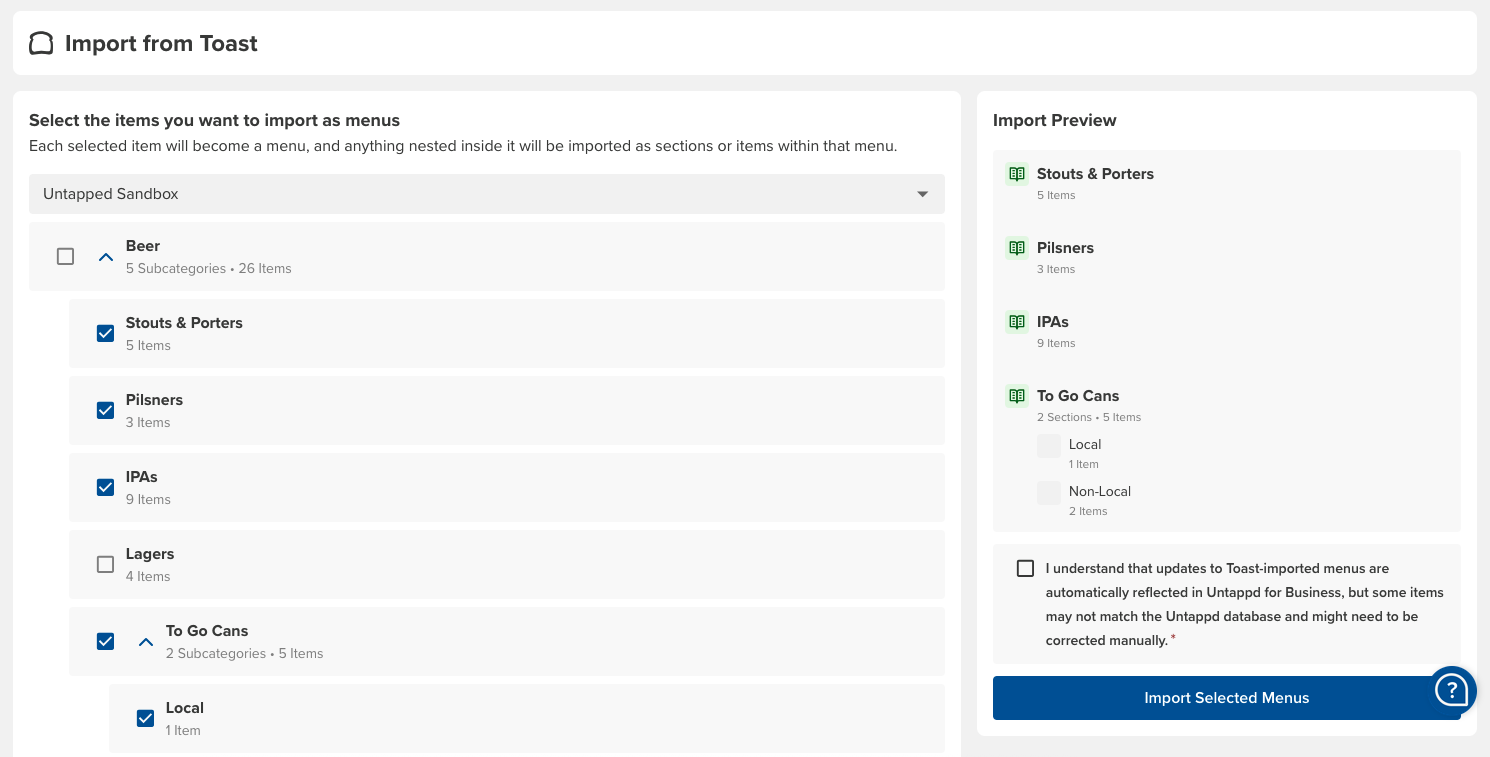
Task: Check the Beer category checkbox
Action: 66,257
